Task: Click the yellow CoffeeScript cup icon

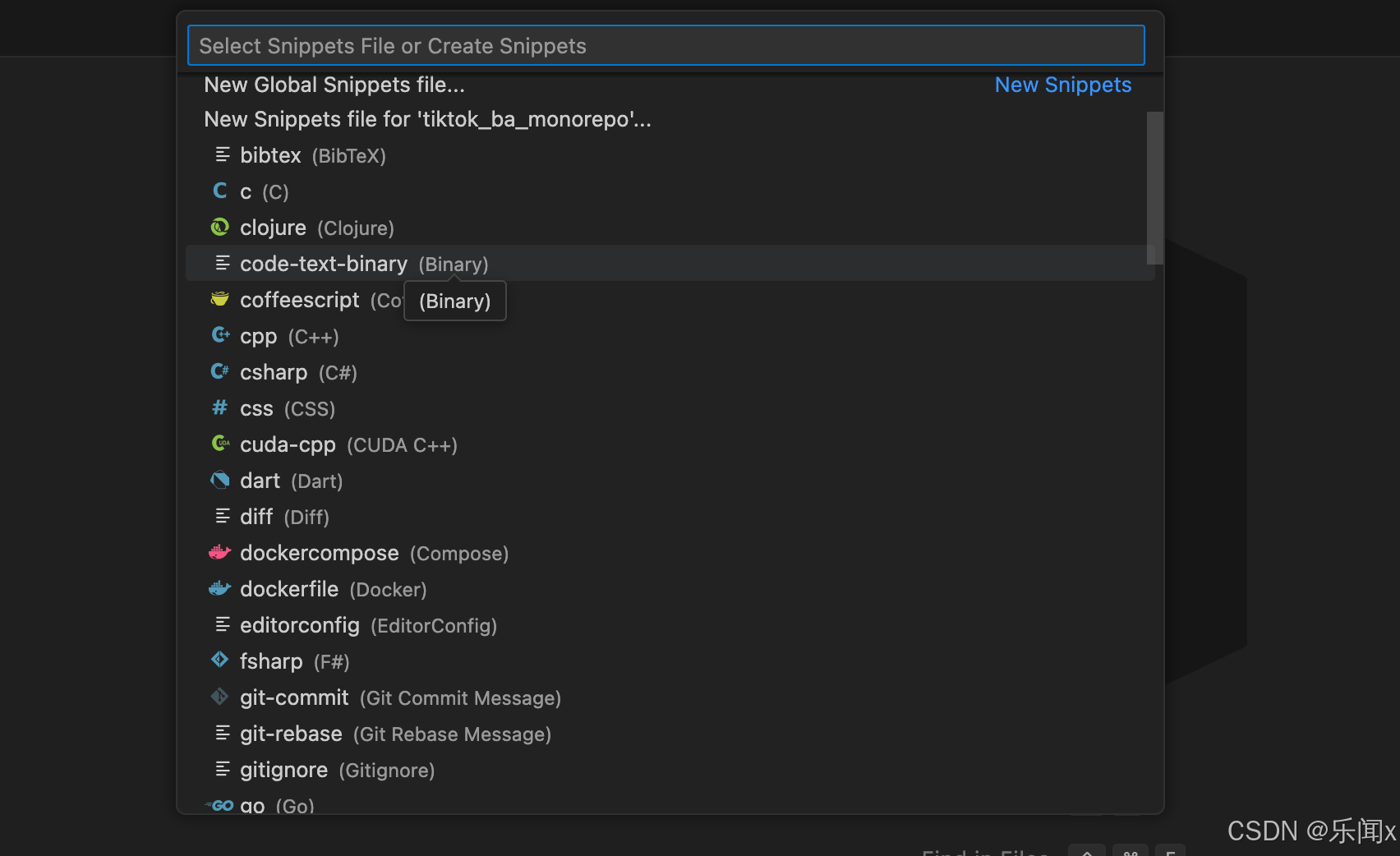Action: tap(220, 299)
